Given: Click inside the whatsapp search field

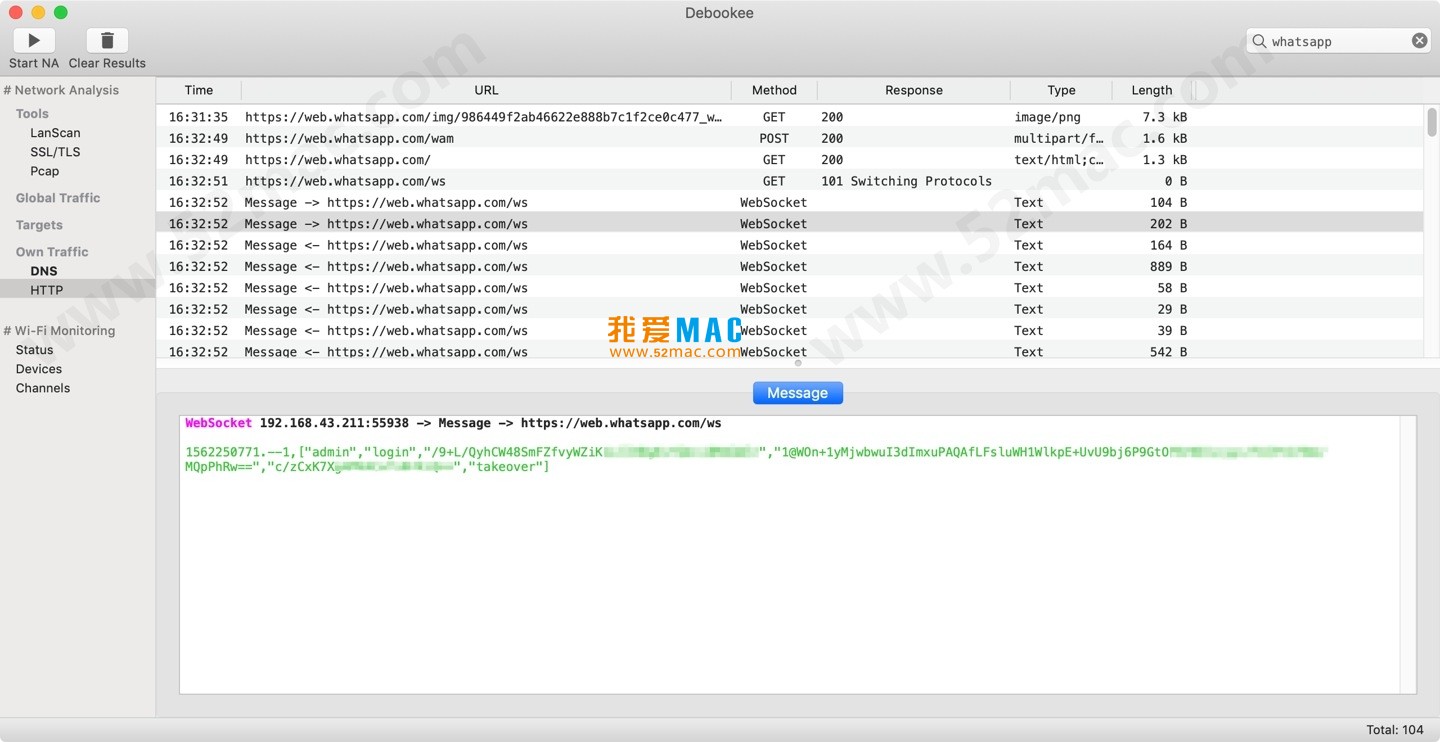Looking at the screenshot, I should point(1335,41).
